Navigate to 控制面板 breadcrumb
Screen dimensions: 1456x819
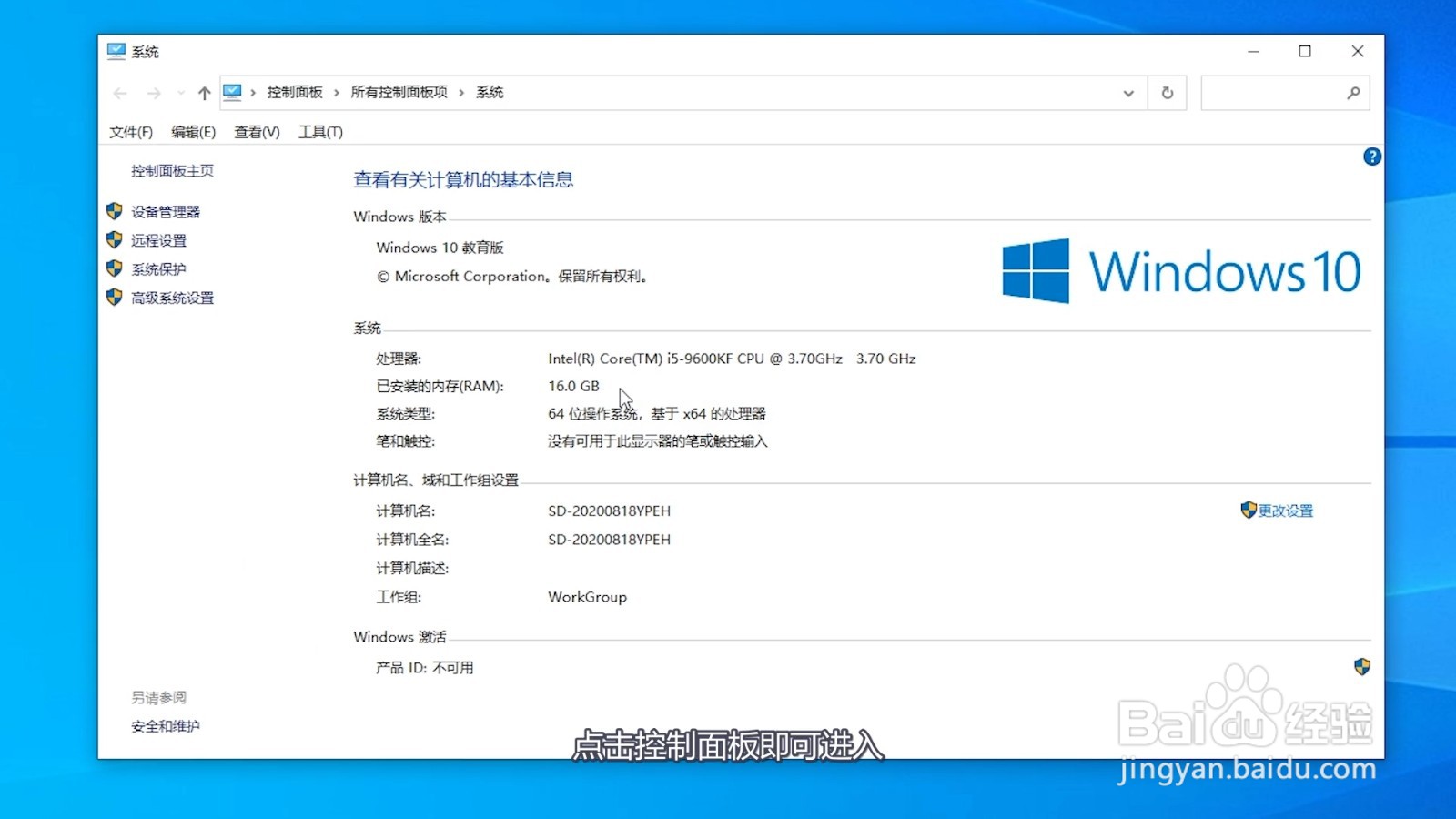tap(295, 92)
